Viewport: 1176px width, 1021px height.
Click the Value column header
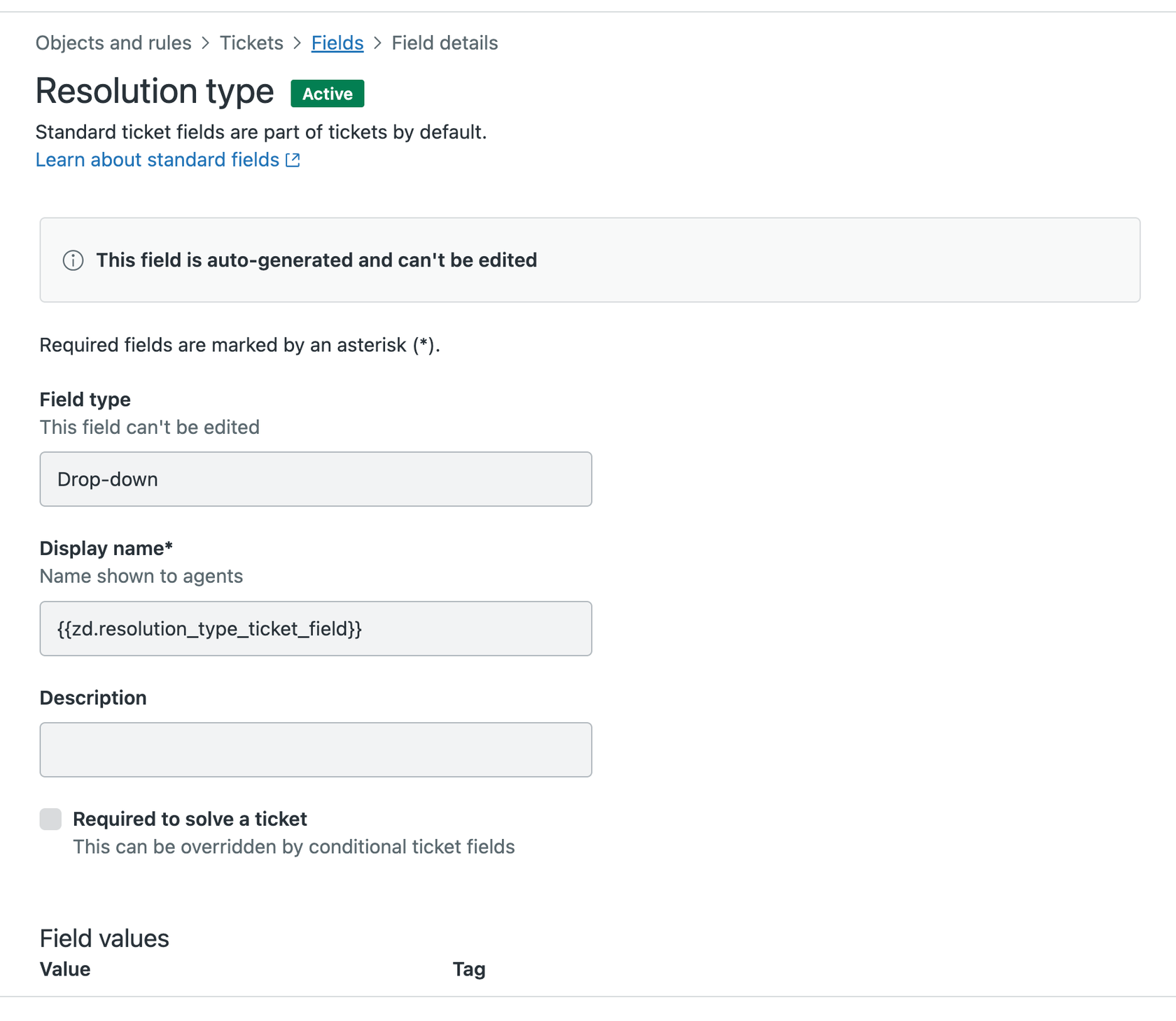pos(64,969)
